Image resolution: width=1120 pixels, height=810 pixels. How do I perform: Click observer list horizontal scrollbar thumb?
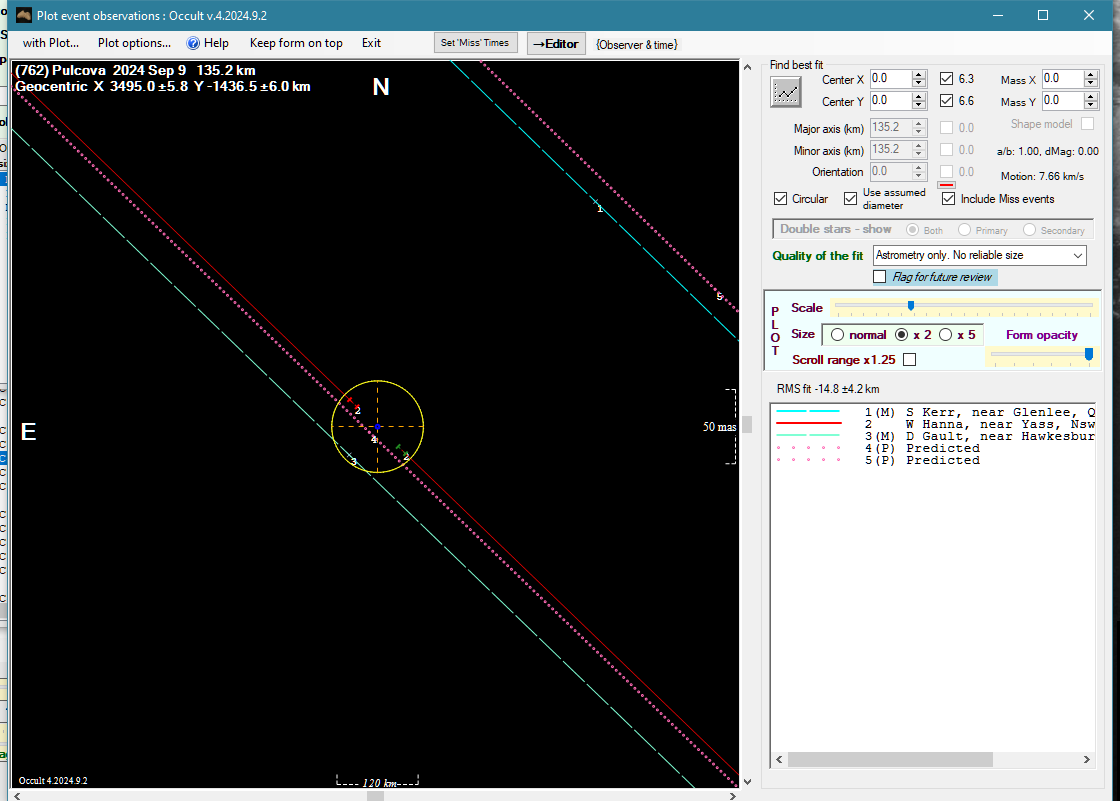tap(890, 759)
